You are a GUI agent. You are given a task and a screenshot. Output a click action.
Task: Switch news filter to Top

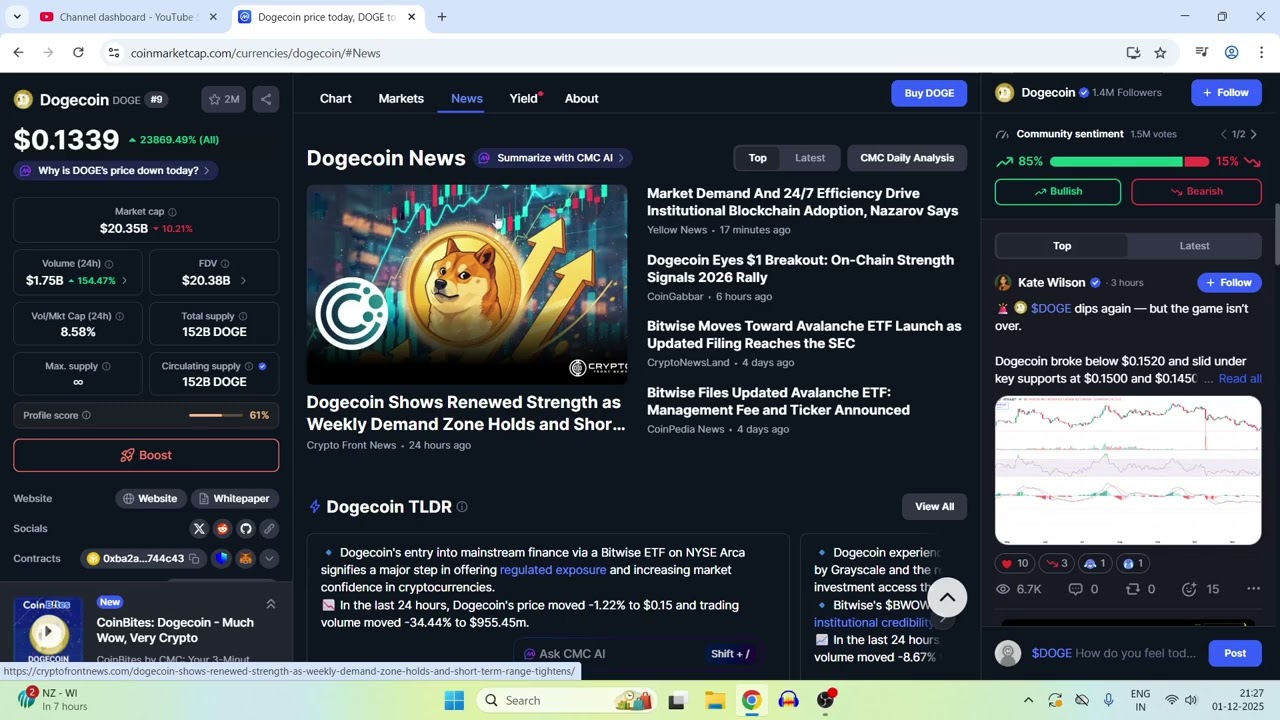pyautogui.click(x=758, y=158)
